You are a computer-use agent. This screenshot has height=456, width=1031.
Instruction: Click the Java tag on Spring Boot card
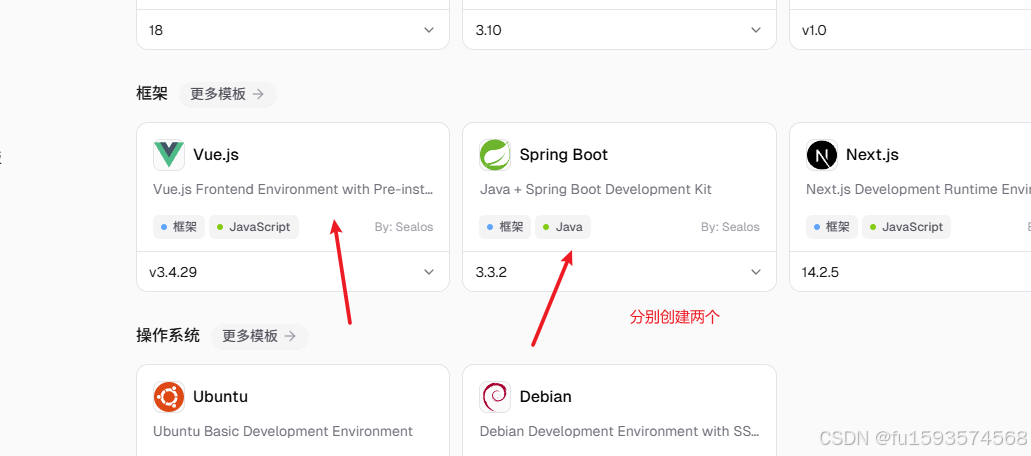coord(563,227)
